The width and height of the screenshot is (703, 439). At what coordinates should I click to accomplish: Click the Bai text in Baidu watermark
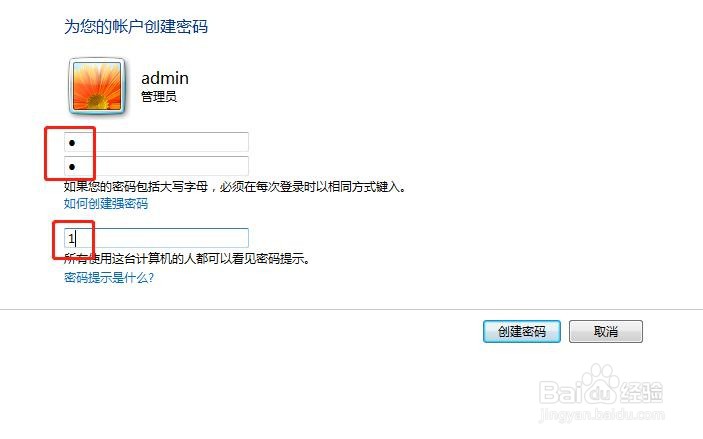click(561, 392)
